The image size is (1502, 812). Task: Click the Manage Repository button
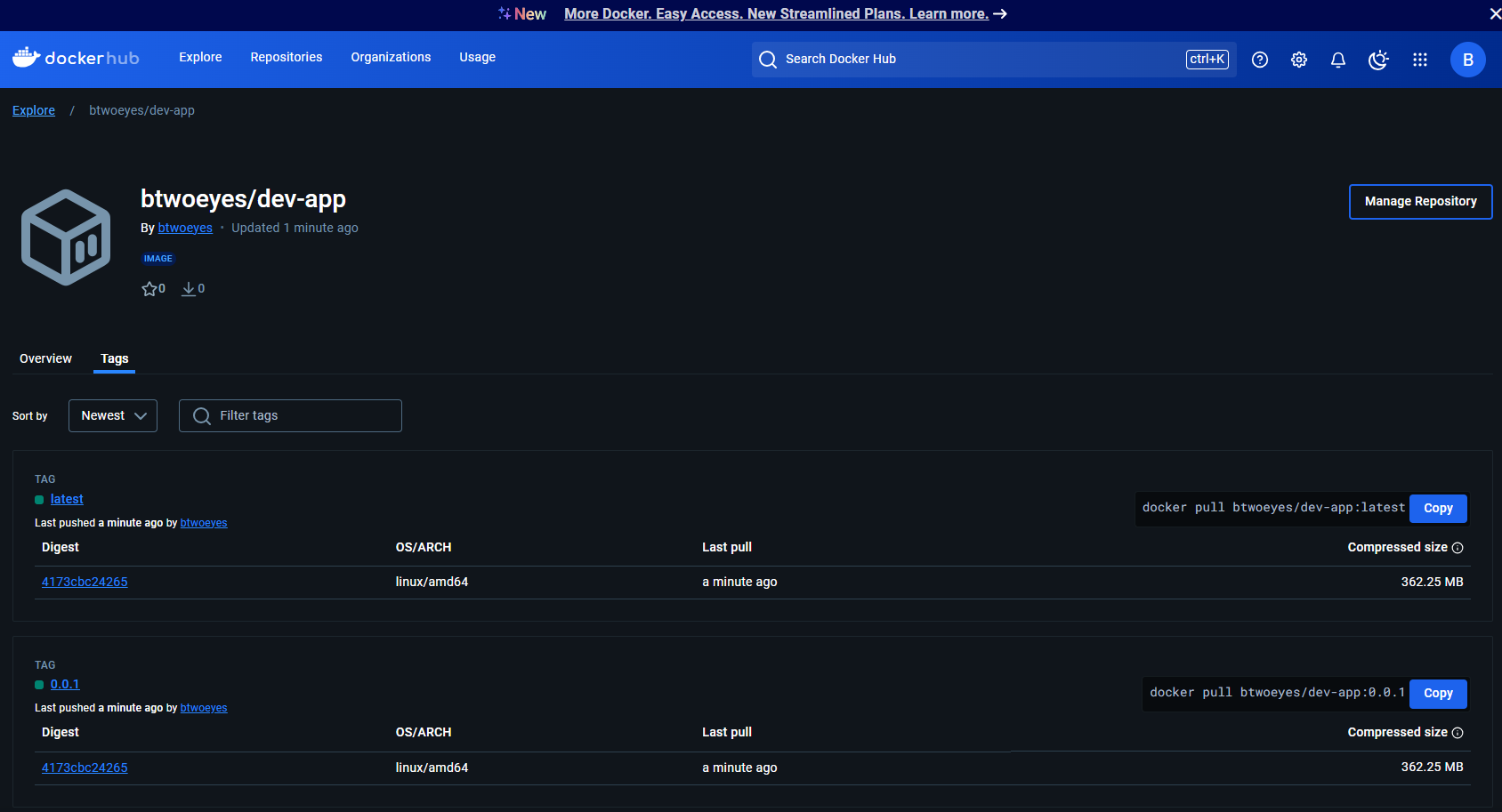pos(1421,202)
